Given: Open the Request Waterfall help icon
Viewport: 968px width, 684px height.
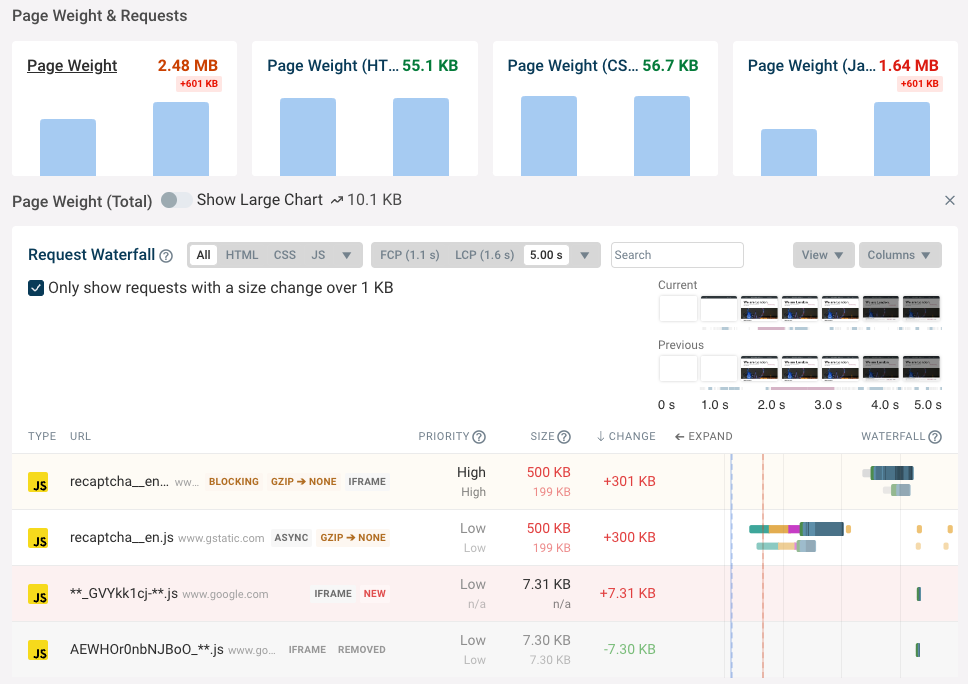Looking at the screenshot, I should coord(165,255).
